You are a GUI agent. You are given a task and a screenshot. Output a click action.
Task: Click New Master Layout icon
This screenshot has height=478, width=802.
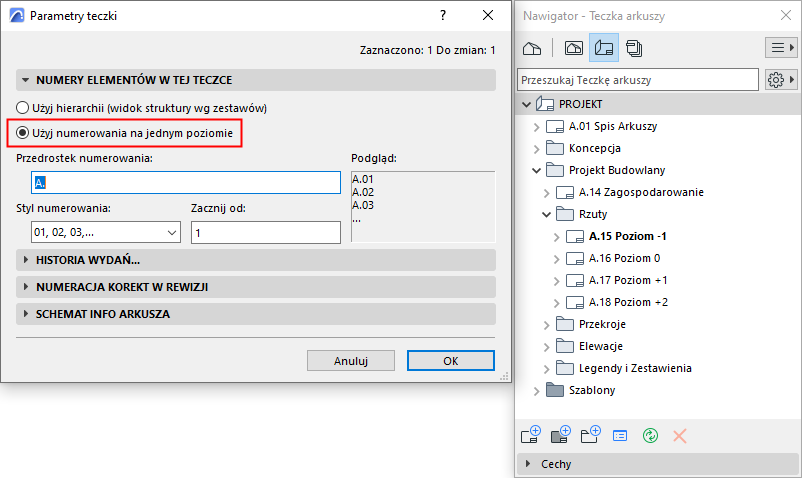561,435
